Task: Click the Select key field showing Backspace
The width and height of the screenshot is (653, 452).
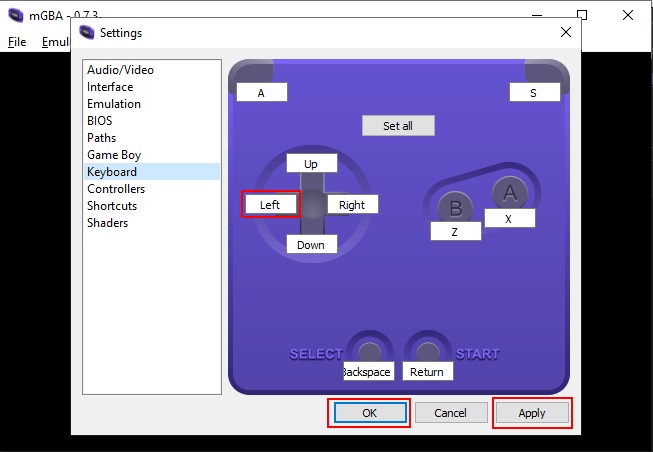Action: pyautogui.click(x=368, y=371)
